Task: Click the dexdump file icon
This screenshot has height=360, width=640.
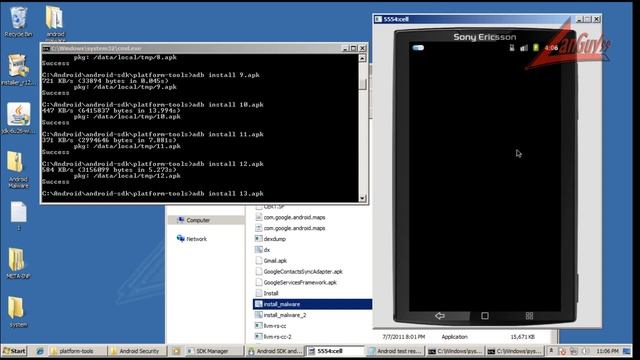Action: (x=258, y=239)
